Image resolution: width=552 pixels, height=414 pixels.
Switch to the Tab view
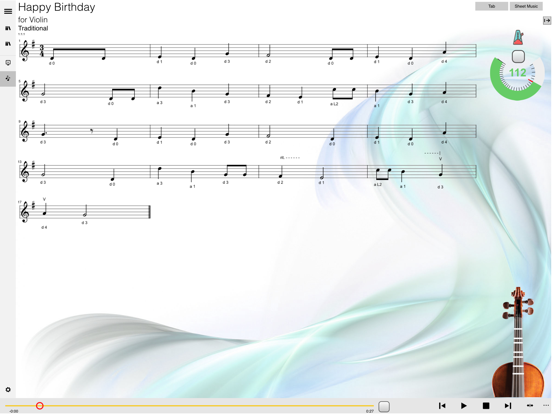pos(491,6)
